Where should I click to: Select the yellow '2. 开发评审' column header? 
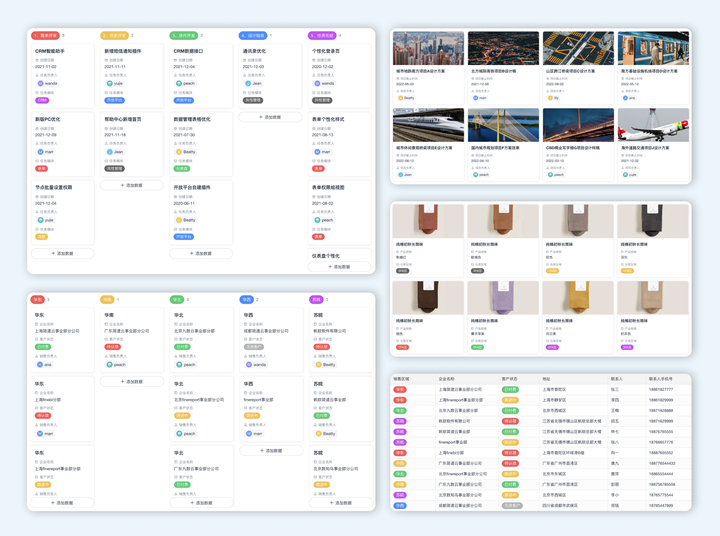click(x=115, y=35)
